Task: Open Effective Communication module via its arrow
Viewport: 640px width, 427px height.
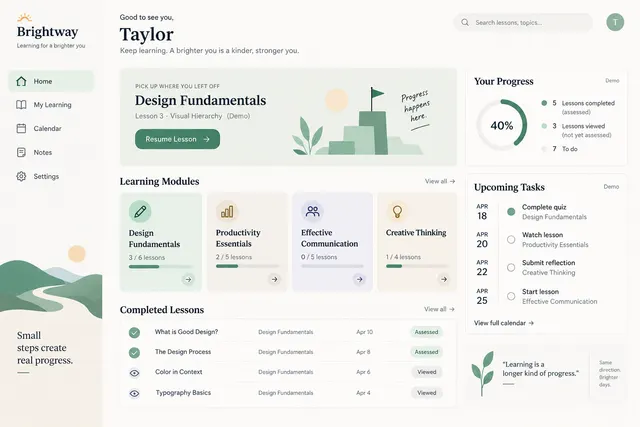Action: coord(360,279)
